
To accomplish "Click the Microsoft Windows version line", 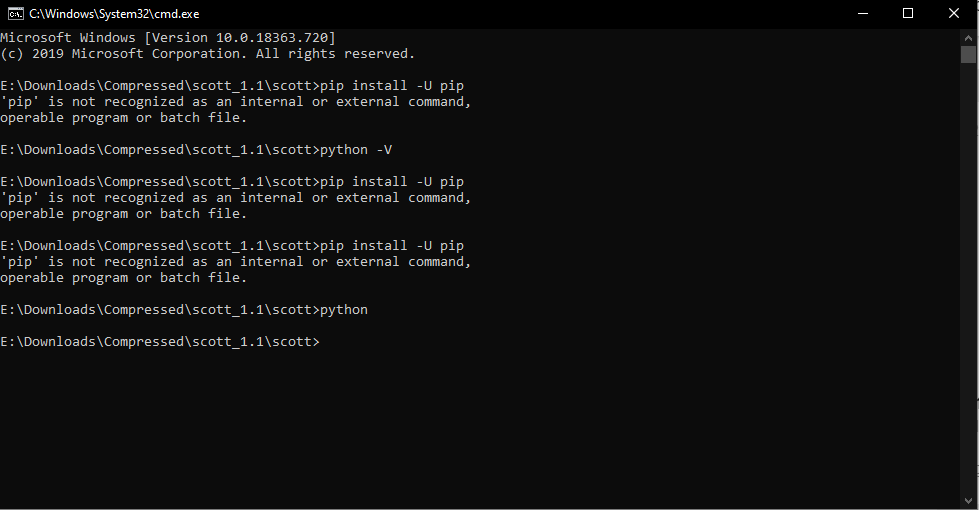I will 167,37.
